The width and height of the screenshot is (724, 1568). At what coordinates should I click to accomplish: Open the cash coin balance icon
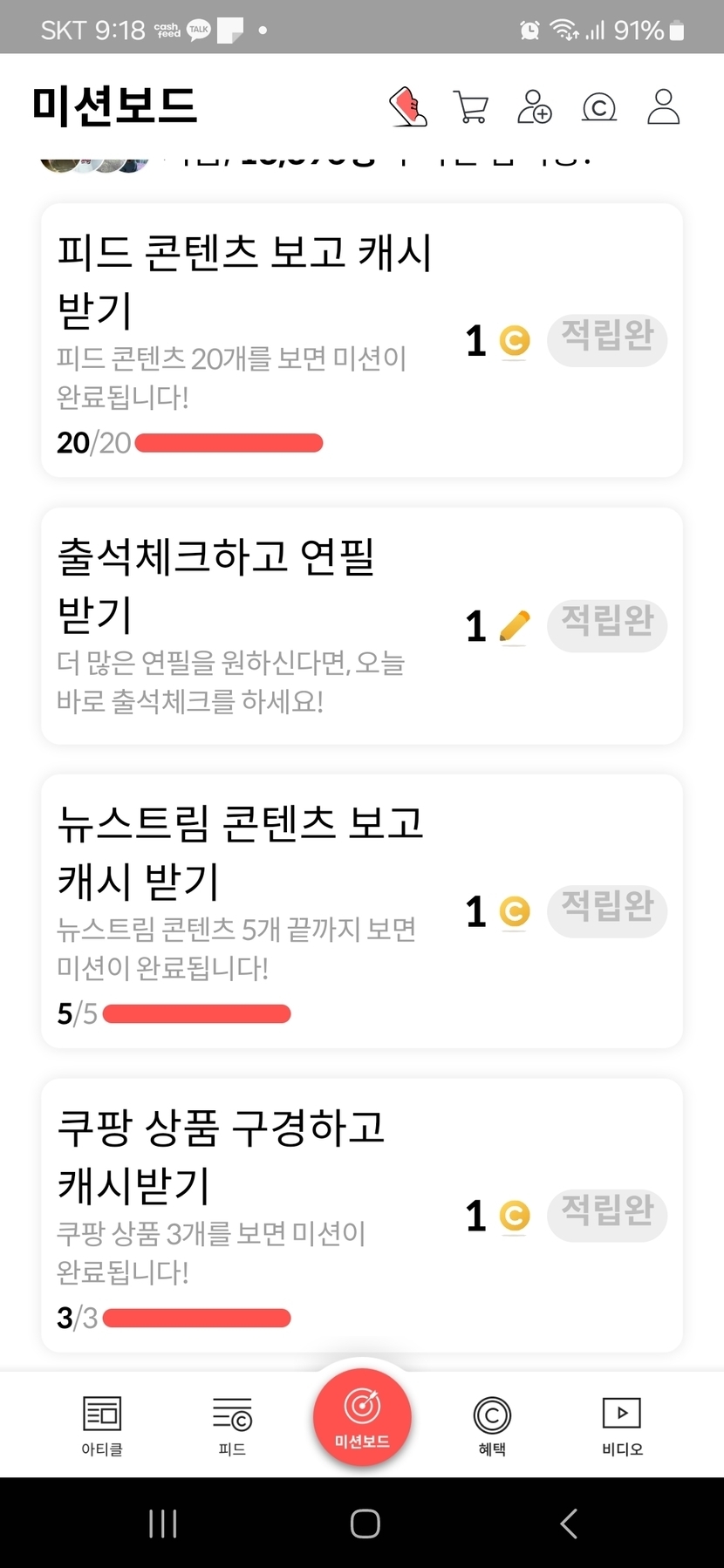click(x=598, y=107)
